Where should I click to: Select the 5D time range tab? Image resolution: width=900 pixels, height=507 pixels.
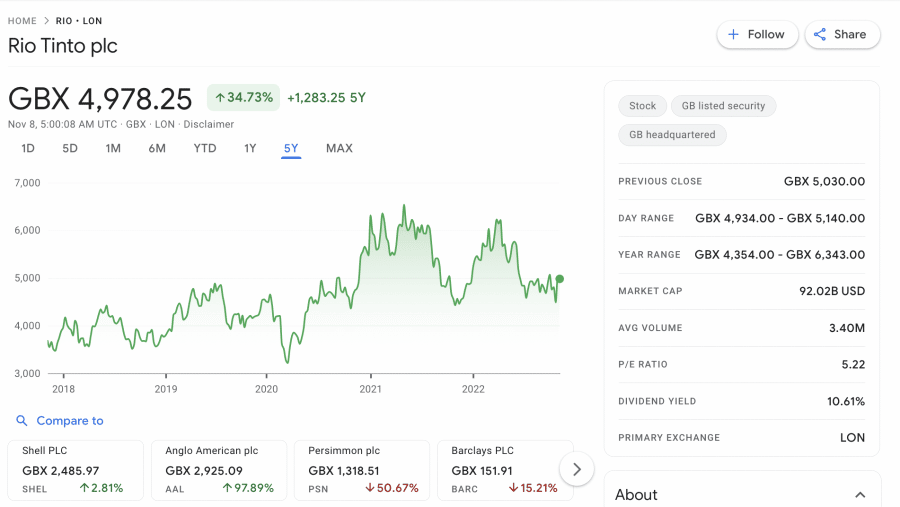(70, 148)
